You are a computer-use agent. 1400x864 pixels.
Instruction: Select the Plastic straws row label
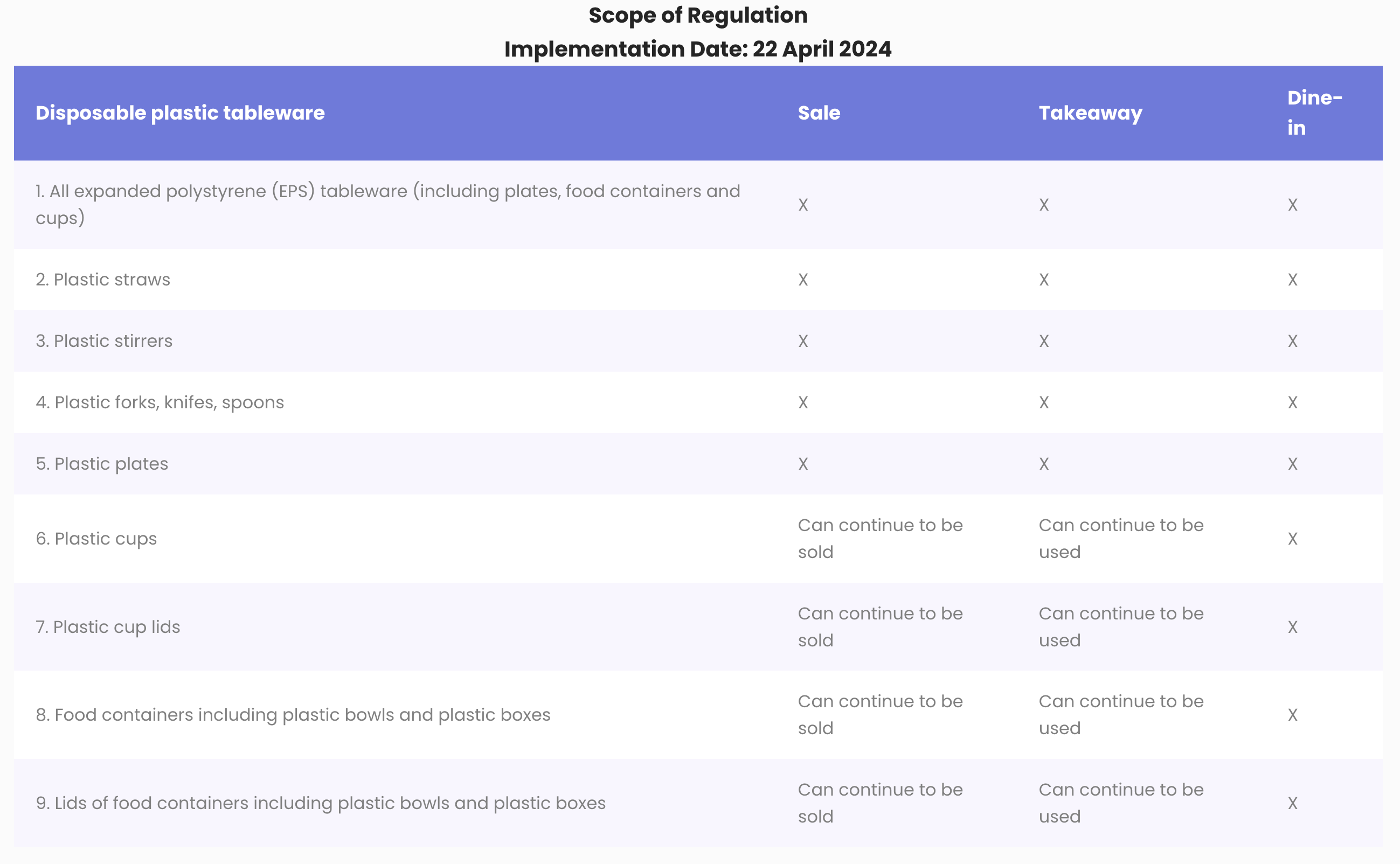tap(103, 280)
